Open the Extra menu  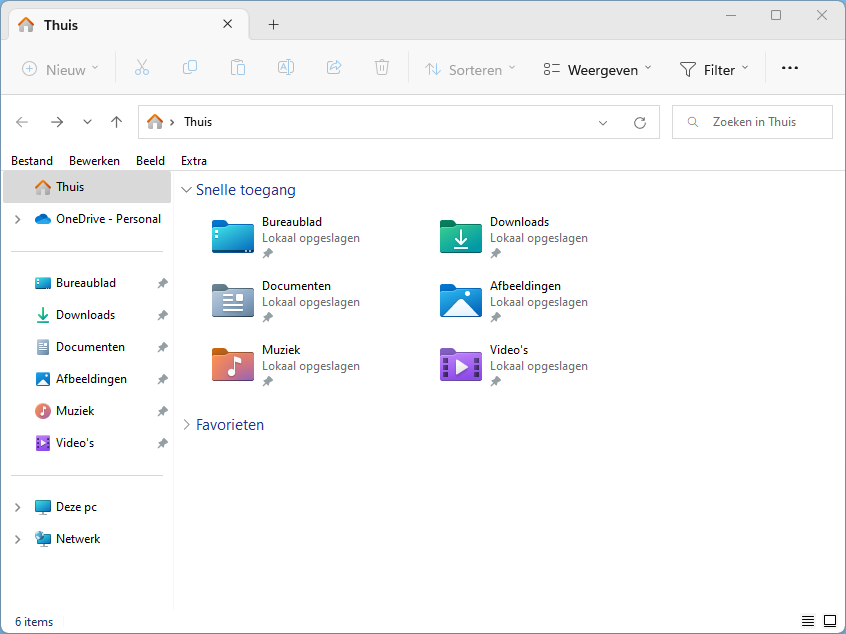[x=194, y=160]
